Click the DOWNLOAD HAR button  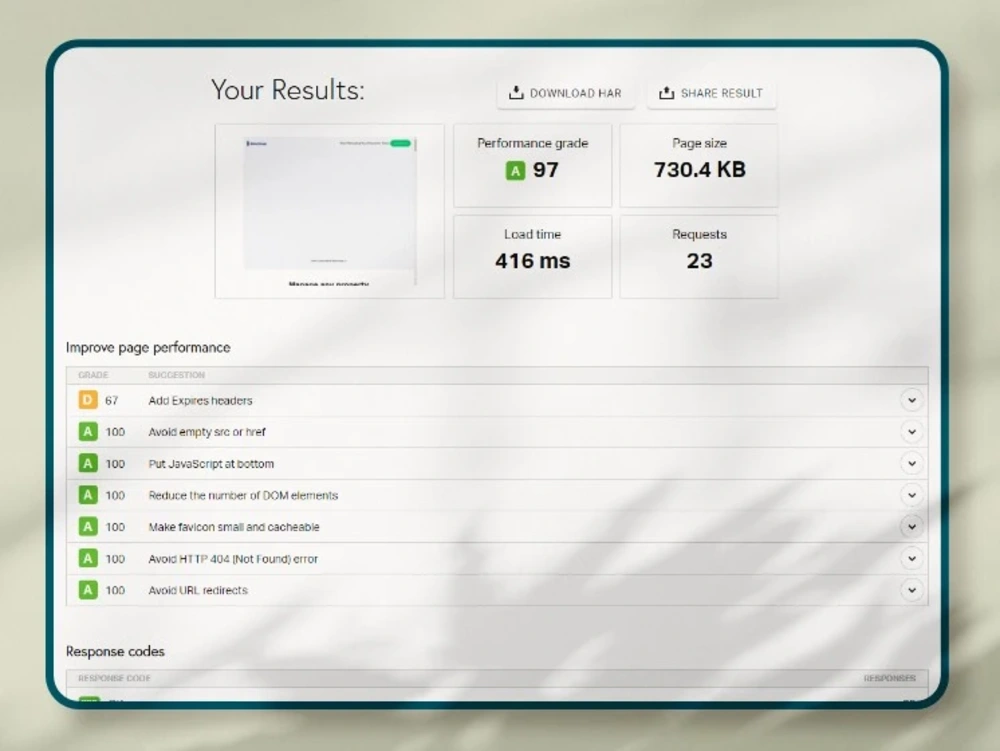[x=566, y=93]
